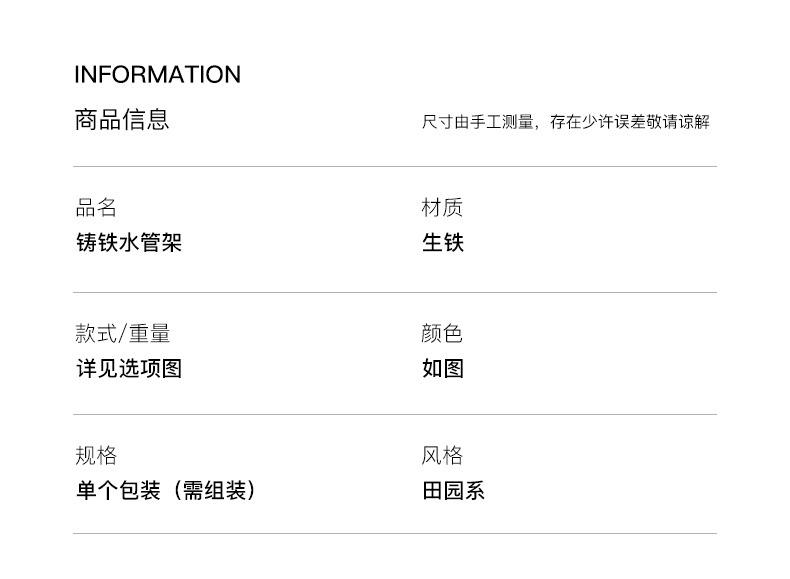The image size is (790, 579).
Task: Click the 颜色 field label
Action: (x=442, y=334)
